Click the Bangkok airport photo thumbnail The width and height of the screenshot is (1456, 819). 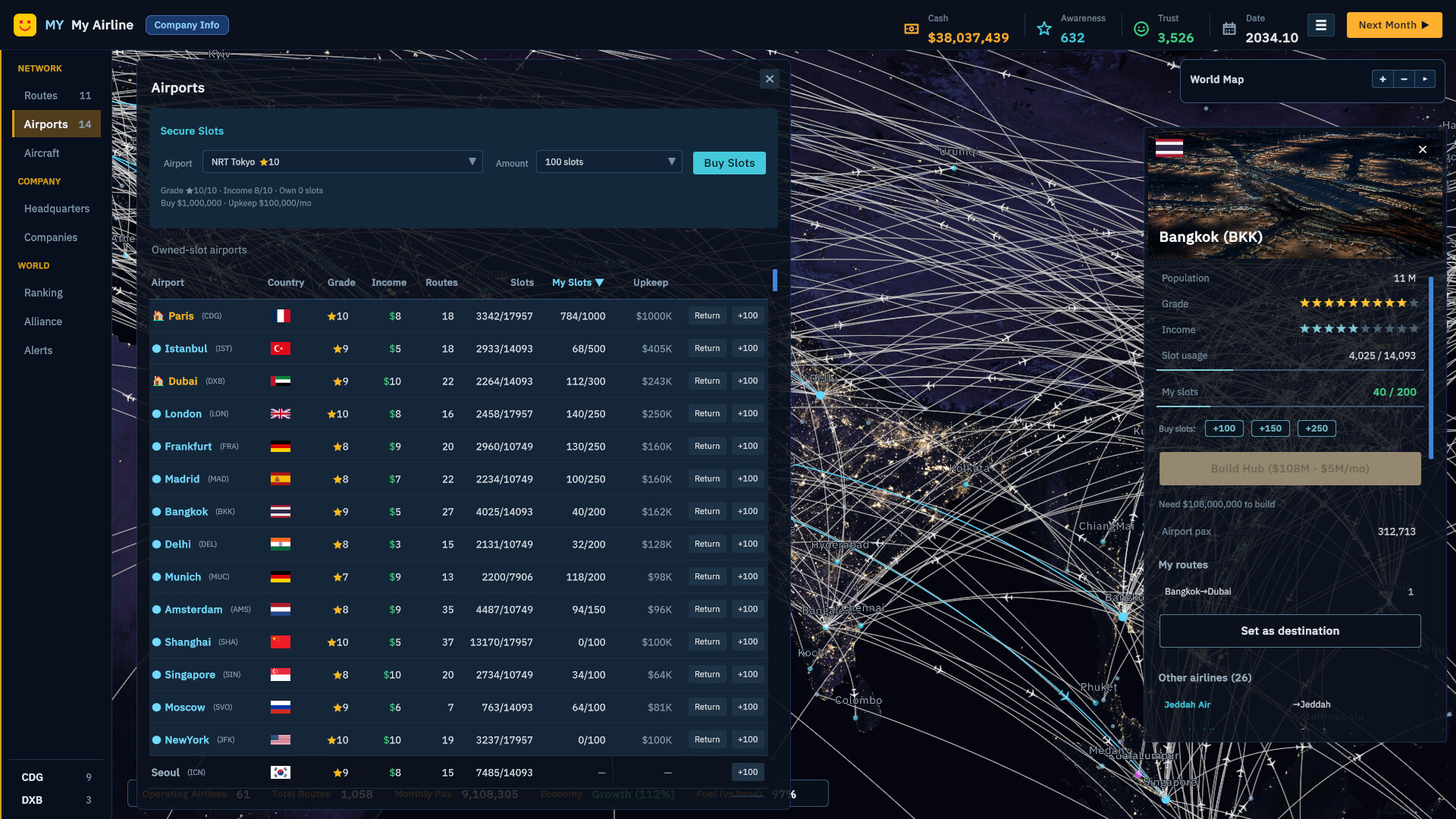pos(1295,196)
